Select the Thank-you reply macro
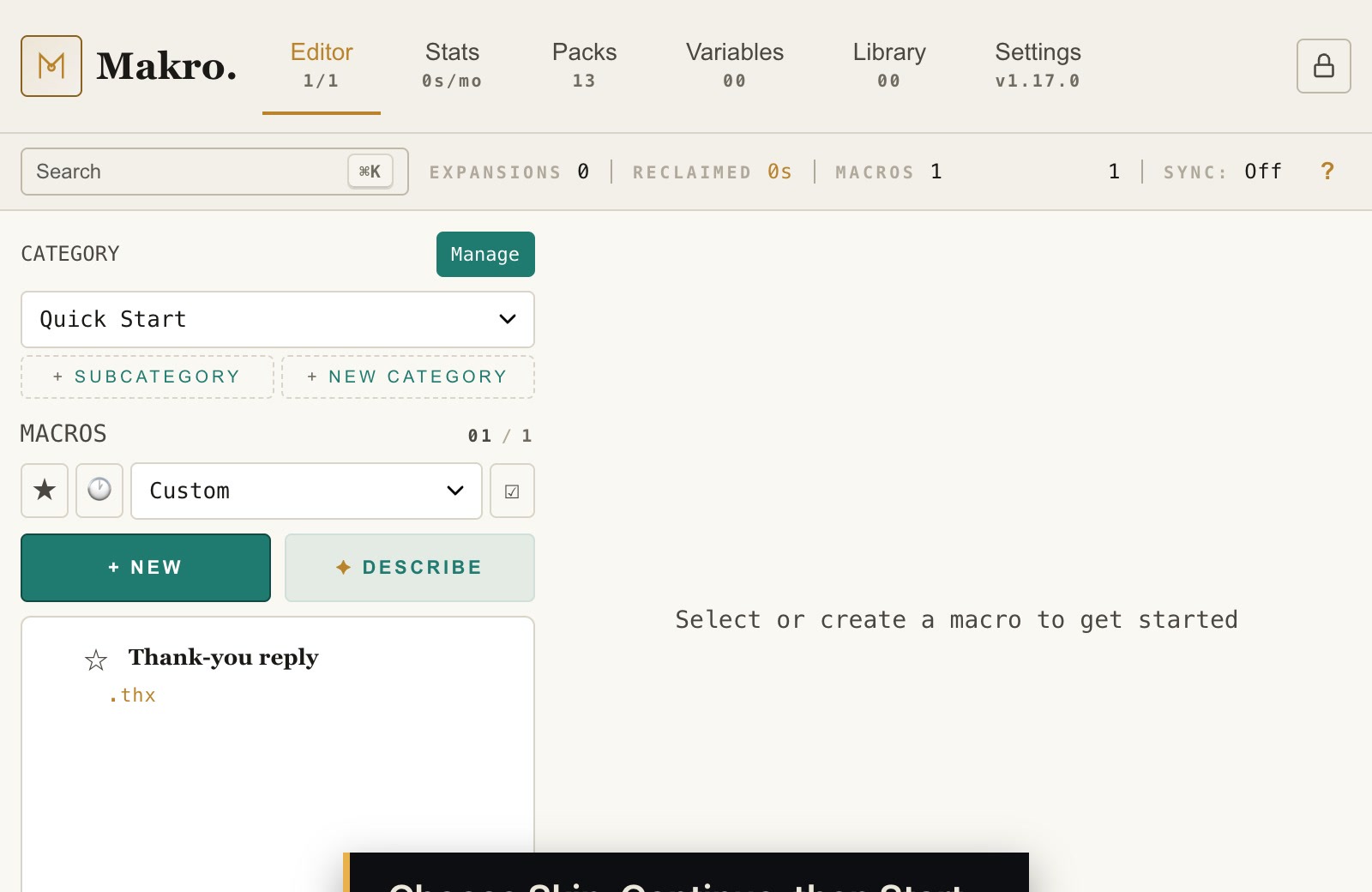Screen dimensions: 1372x892 278,675
